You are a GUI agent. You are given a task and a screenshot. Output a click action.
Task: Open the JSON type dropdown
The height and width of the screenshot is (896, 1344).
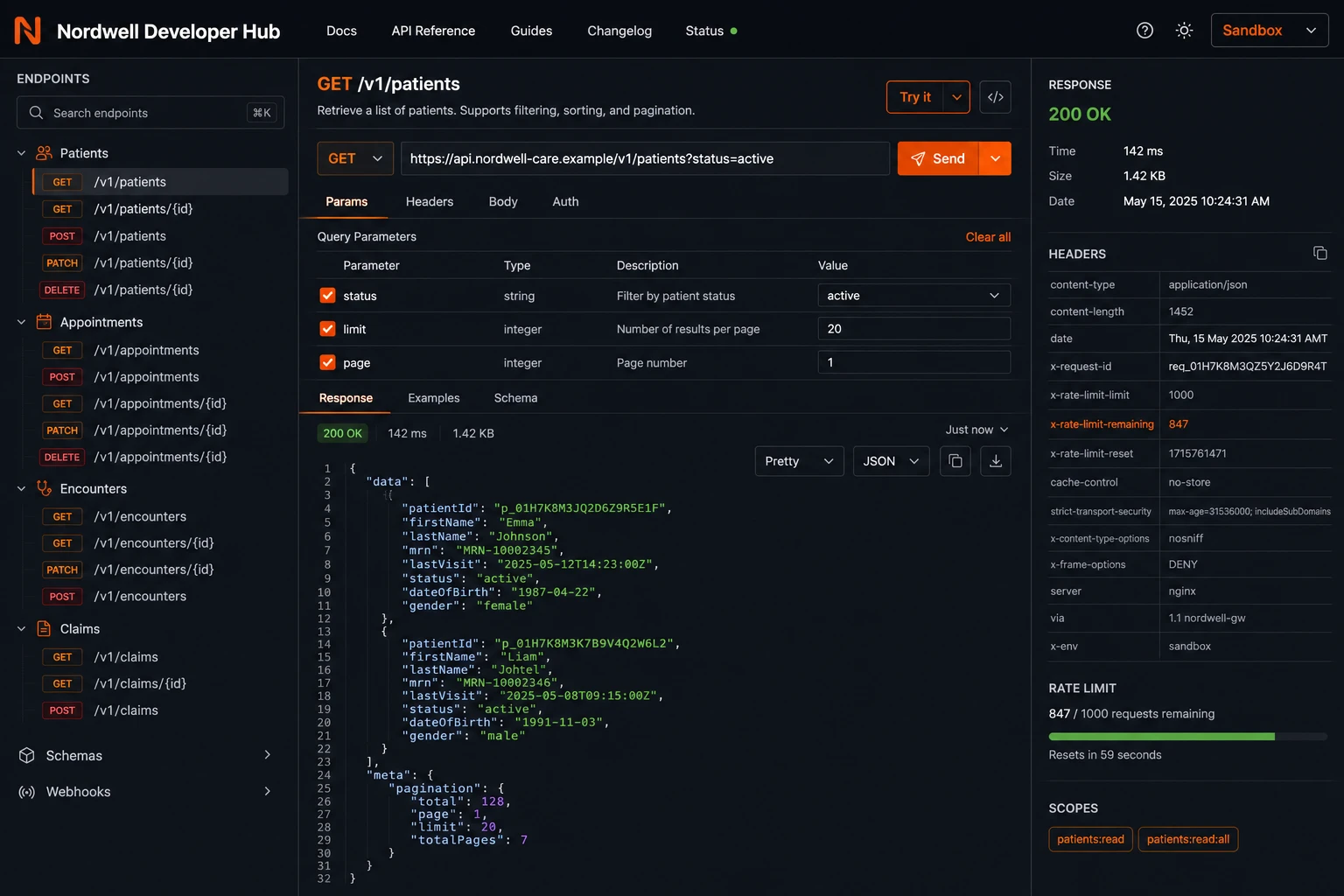[x=892, y=461]
